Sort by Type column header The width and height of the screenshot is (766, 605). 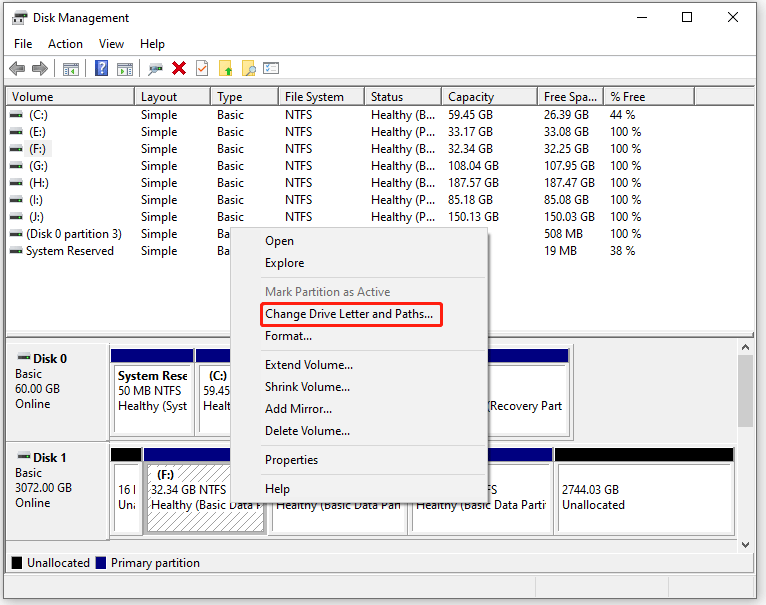point(244,97)
